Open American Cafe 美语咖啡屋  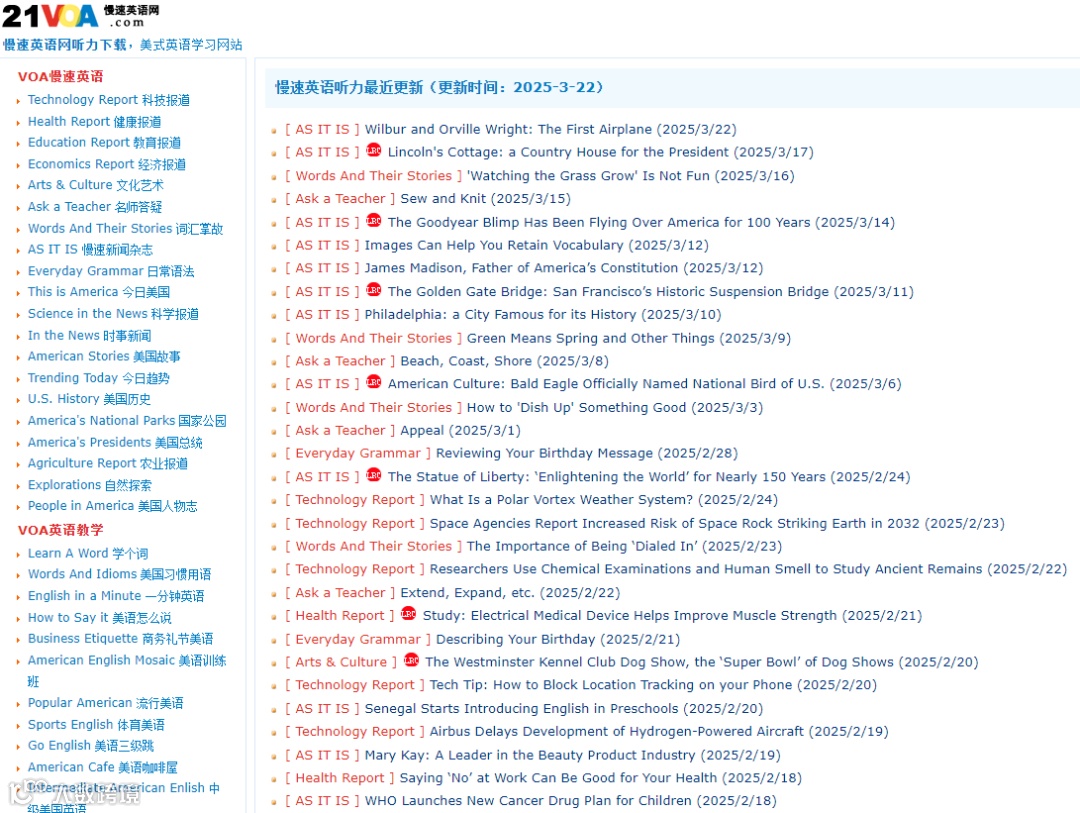(x=102, y=768)
